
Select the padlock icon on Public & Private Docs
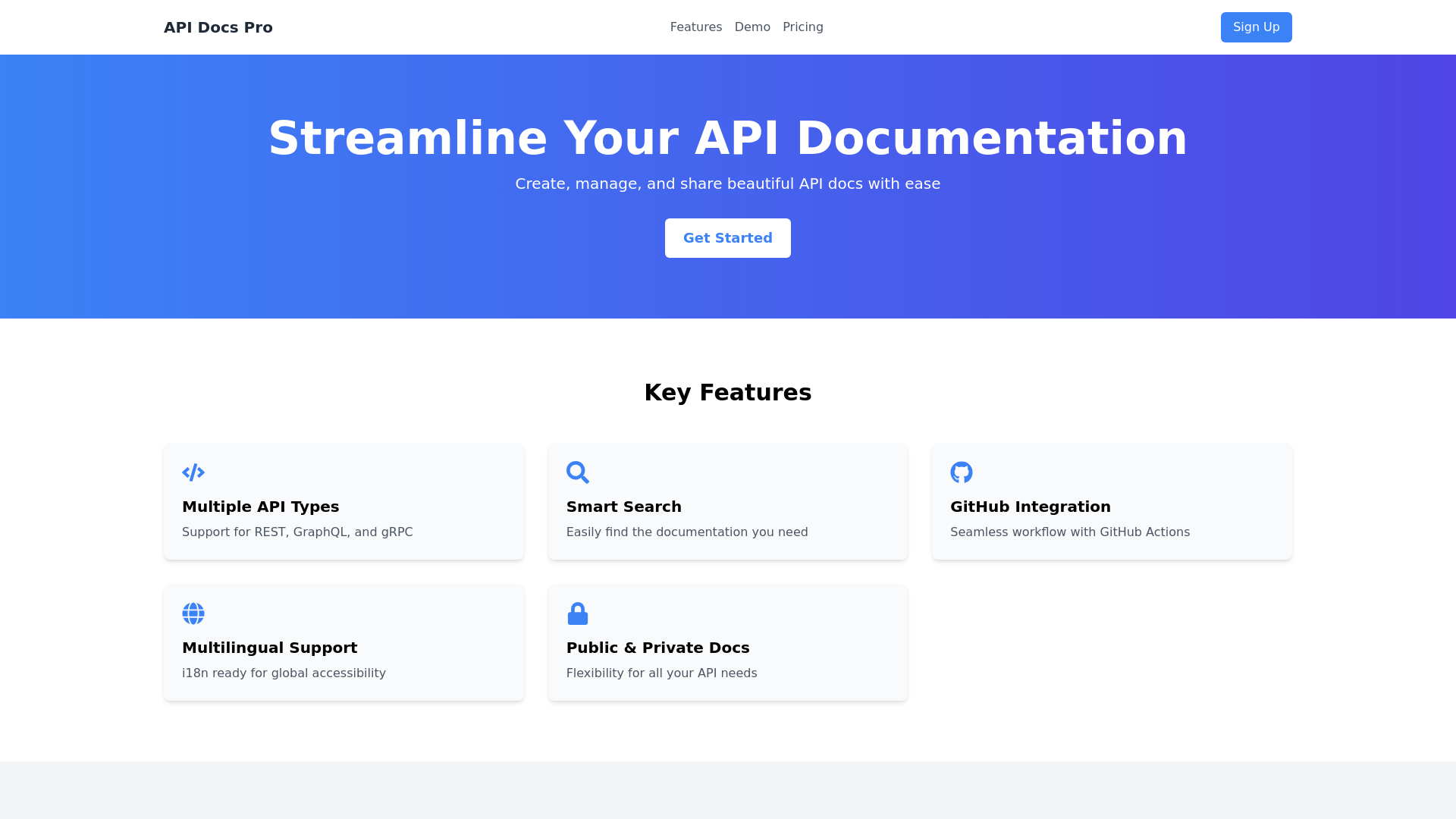(578, 613)
